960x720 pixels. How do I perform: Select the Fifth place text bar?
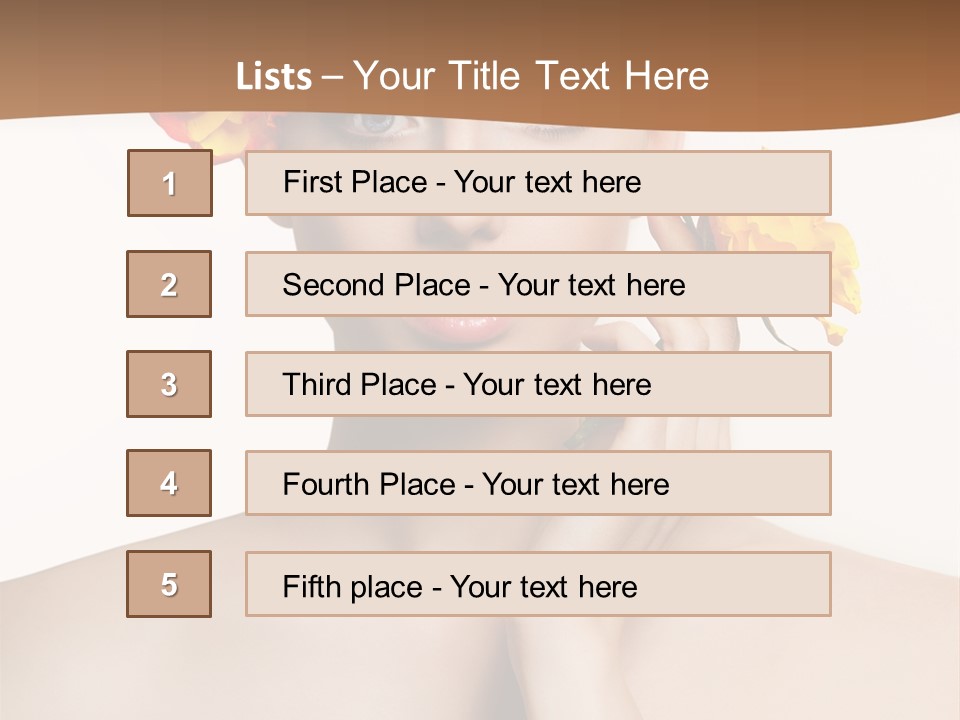tap(538, 584)
